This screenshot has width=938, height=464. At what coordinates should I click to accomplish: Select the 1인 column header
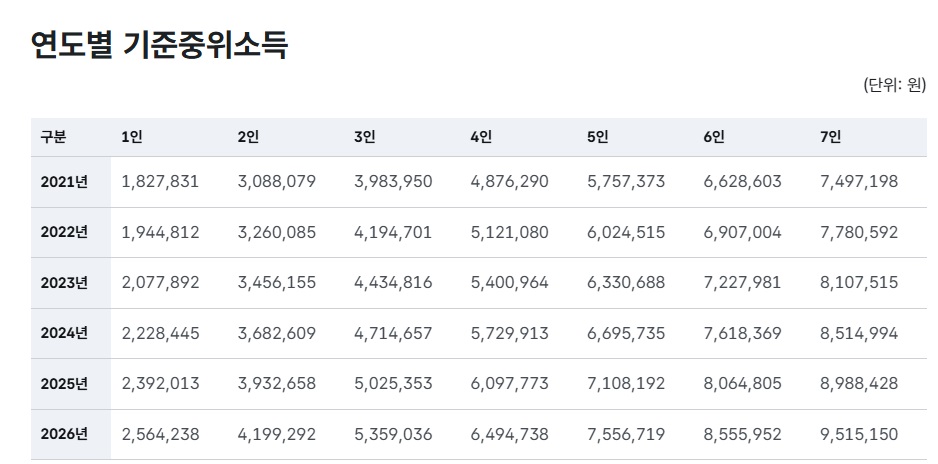tap(131, 137)
